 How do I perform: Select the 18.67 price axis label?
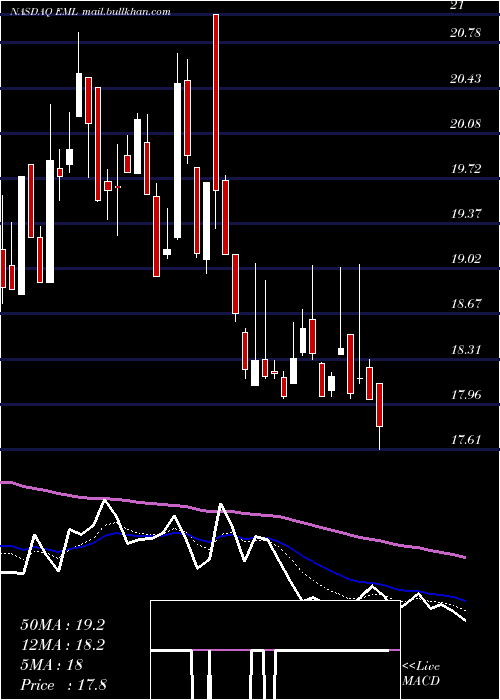(x=466, y=304)
